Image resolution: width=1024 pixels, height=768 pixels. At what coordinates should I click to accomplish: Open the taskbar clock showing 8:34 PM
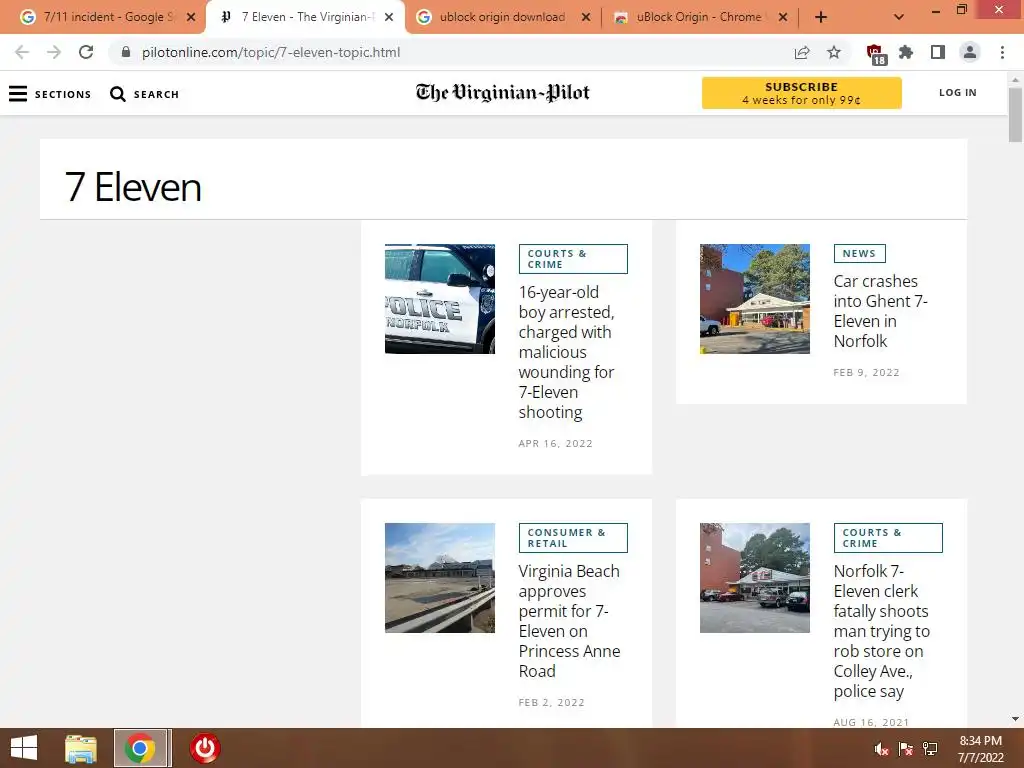point(980,748)
